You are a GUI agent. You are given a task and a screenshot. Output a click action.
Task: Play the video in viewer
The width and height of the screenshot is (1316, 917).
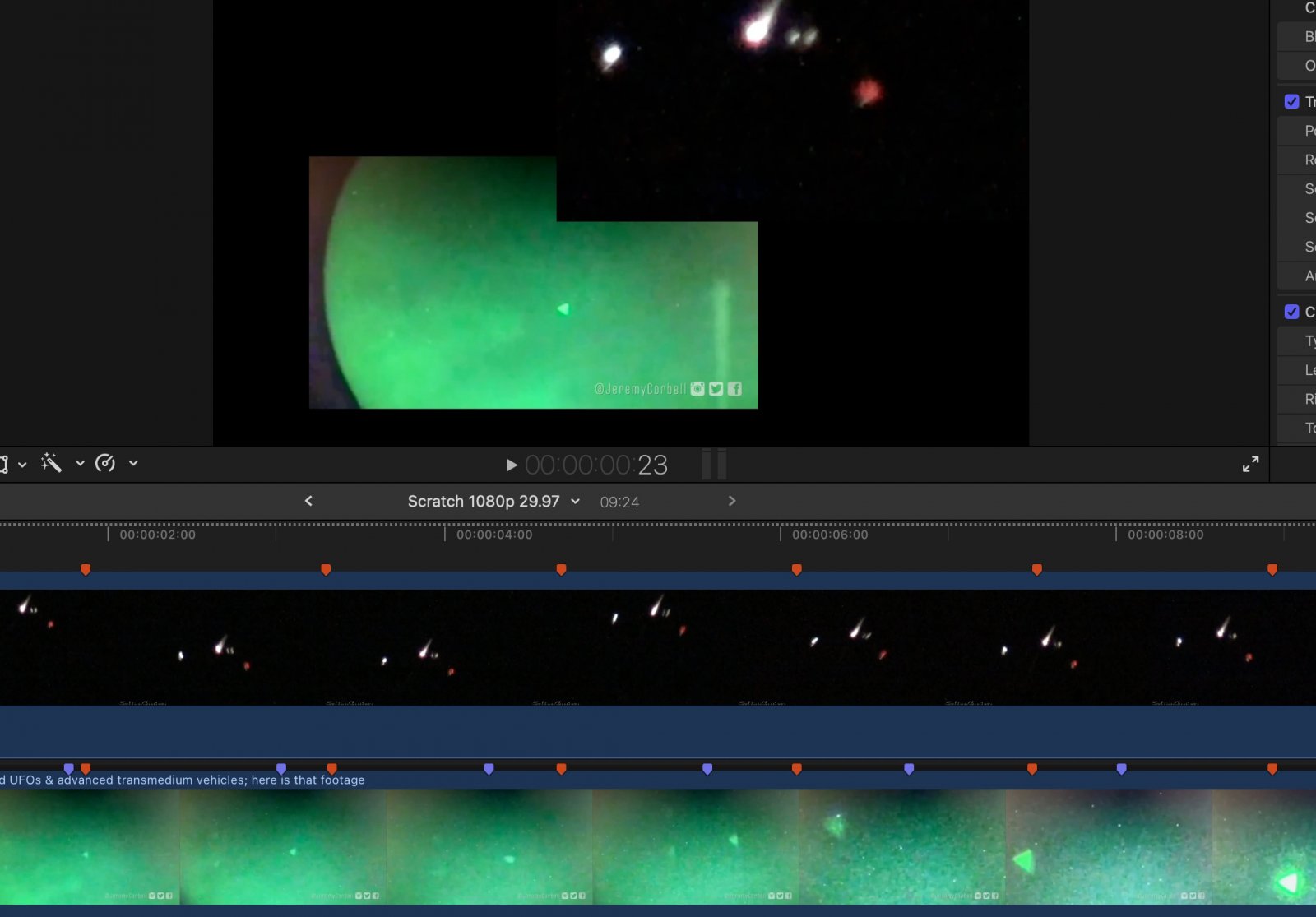pyautogui.click(x=511, y=465)
